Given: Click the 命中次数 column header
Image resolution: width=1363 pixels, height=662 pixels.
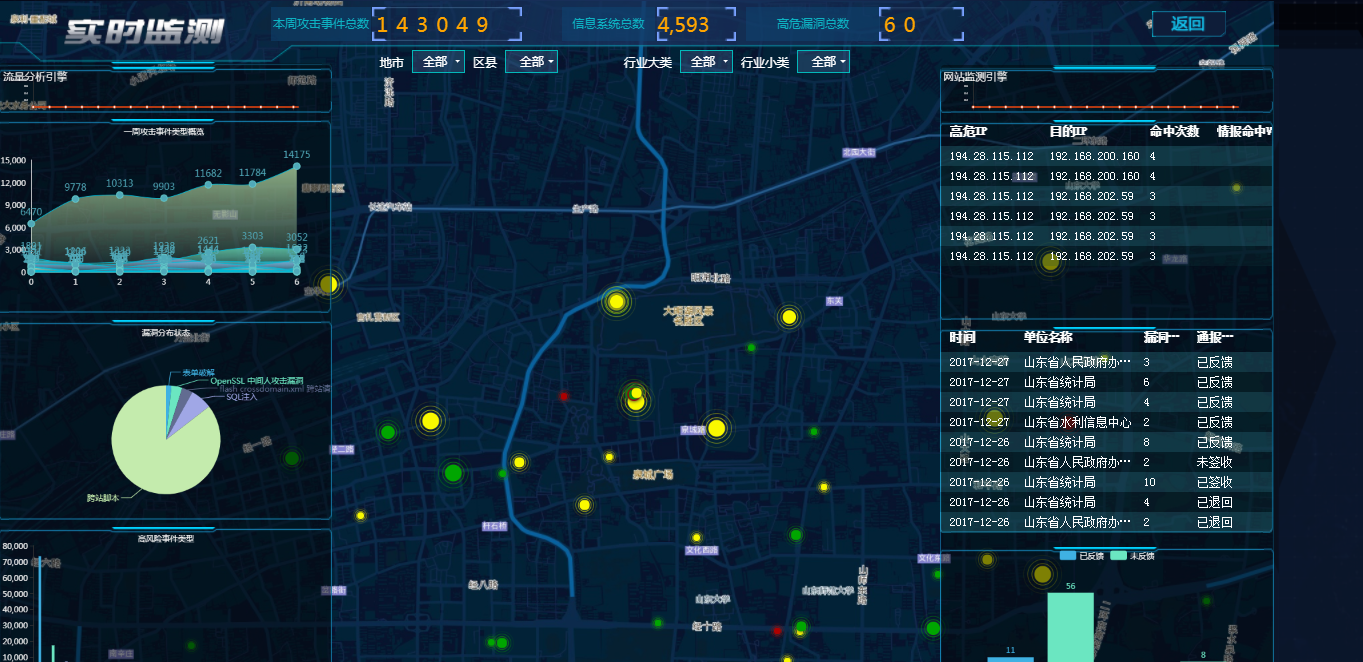Looking at the screenshot, I should pyautogui.click(x=1174, y=131).
